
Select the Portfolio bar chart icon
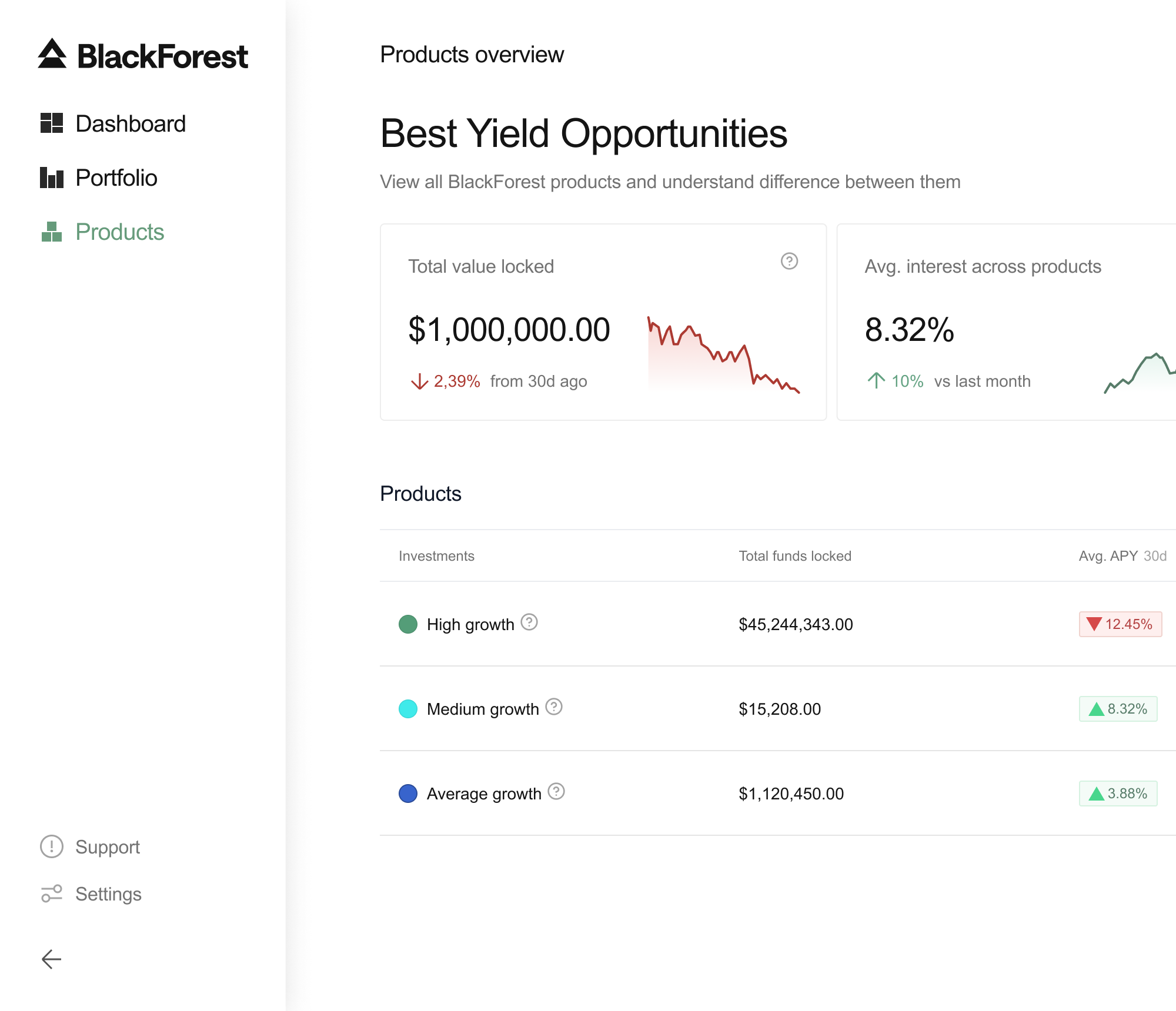click(51, 178)
